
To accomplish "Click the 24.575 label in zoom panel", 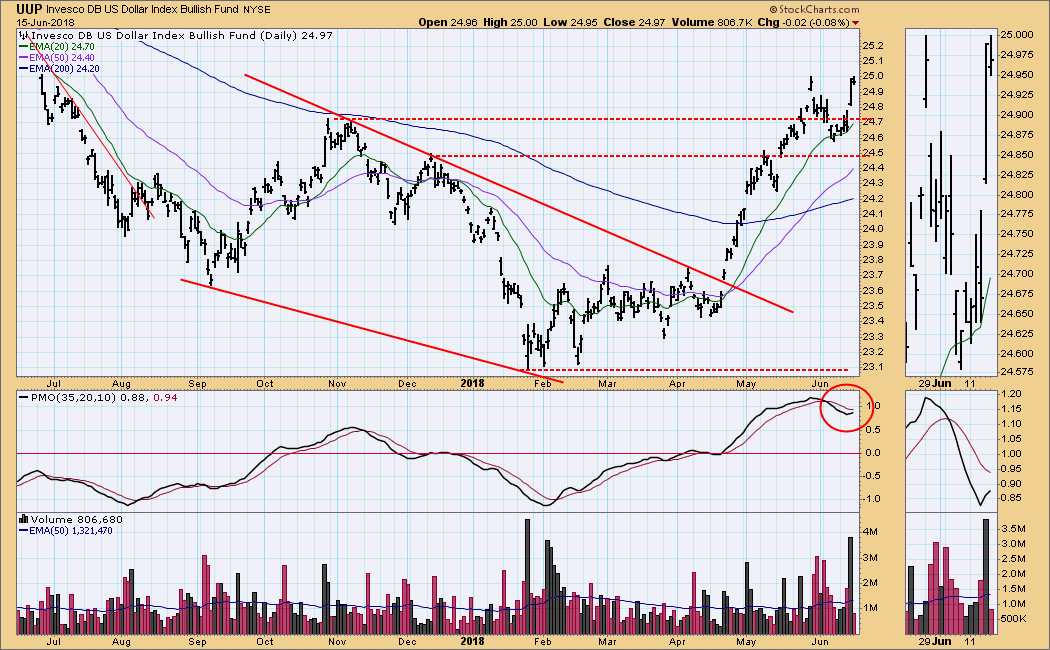I will 1017,372.
